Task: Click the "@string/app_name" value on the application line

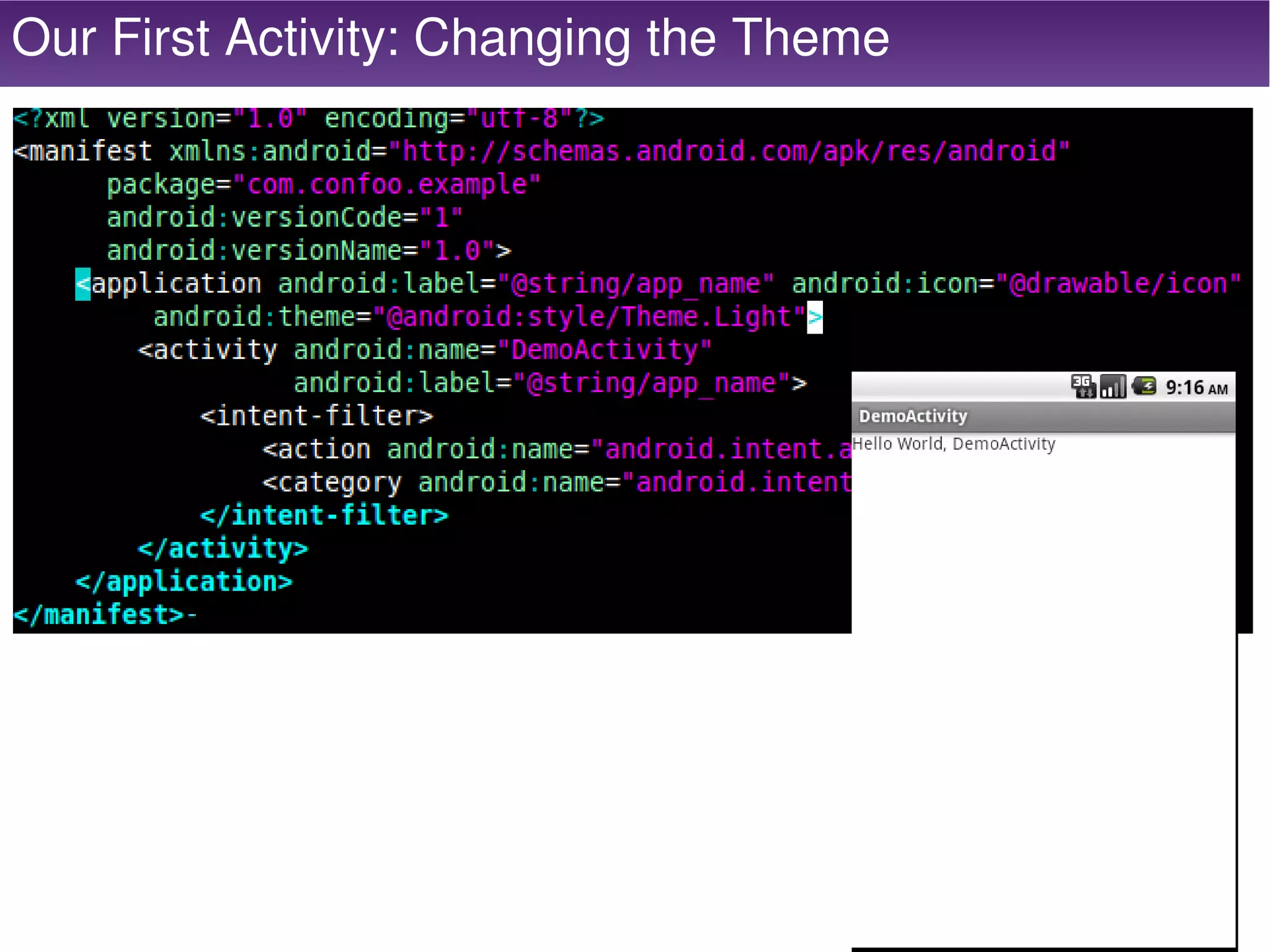Action: [636, 283]
